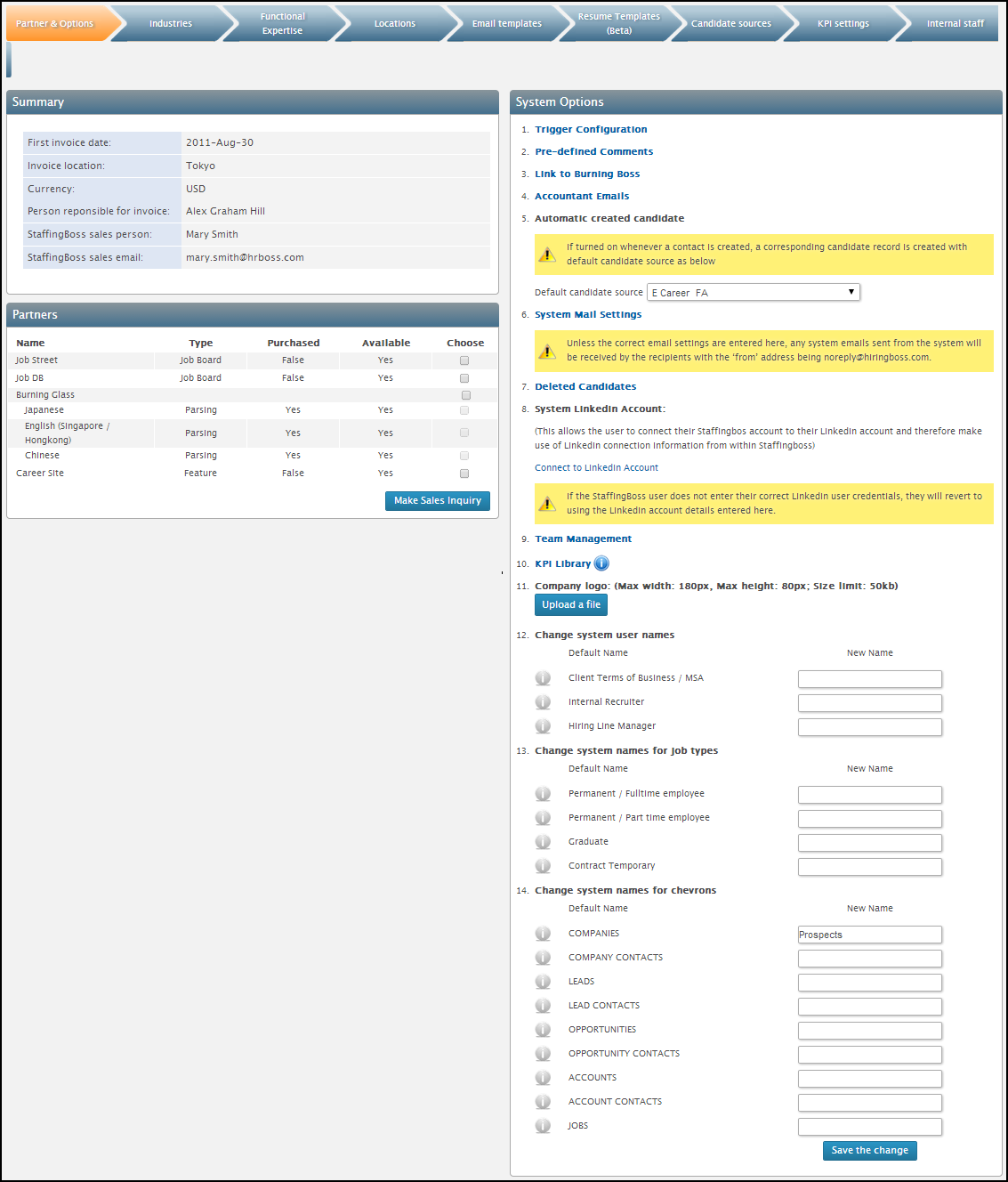Image resolution: width=1008 pixels, height=1182 pixels.
Task: Click new name field for OPPORTUNITIES
Action: pos(870,1031)
